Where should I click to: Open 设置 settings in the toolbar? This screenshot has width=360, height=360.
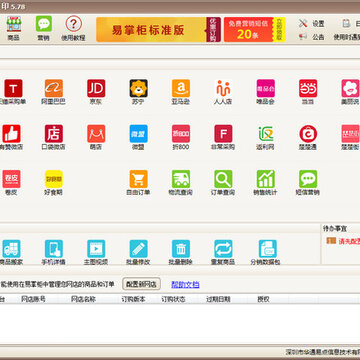coord(312,24)
